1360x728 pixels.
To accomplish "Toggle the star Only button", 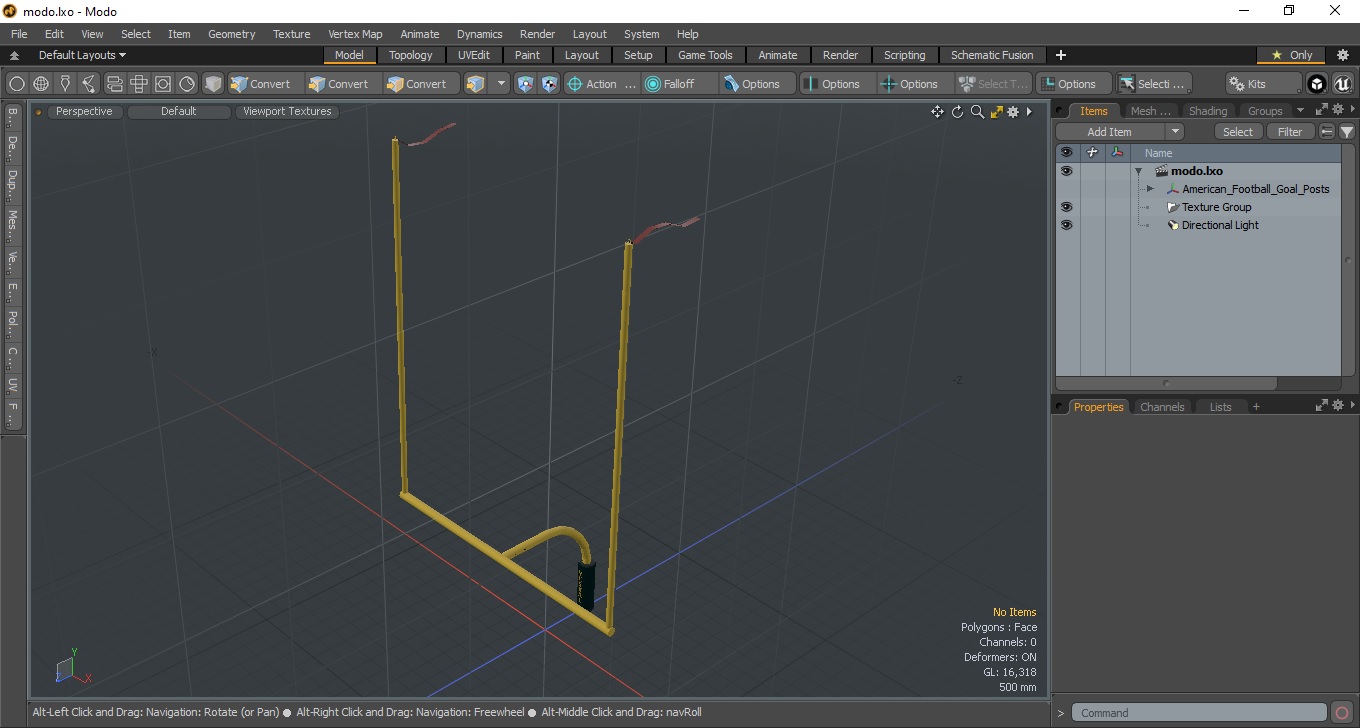I will (1291, 55).
